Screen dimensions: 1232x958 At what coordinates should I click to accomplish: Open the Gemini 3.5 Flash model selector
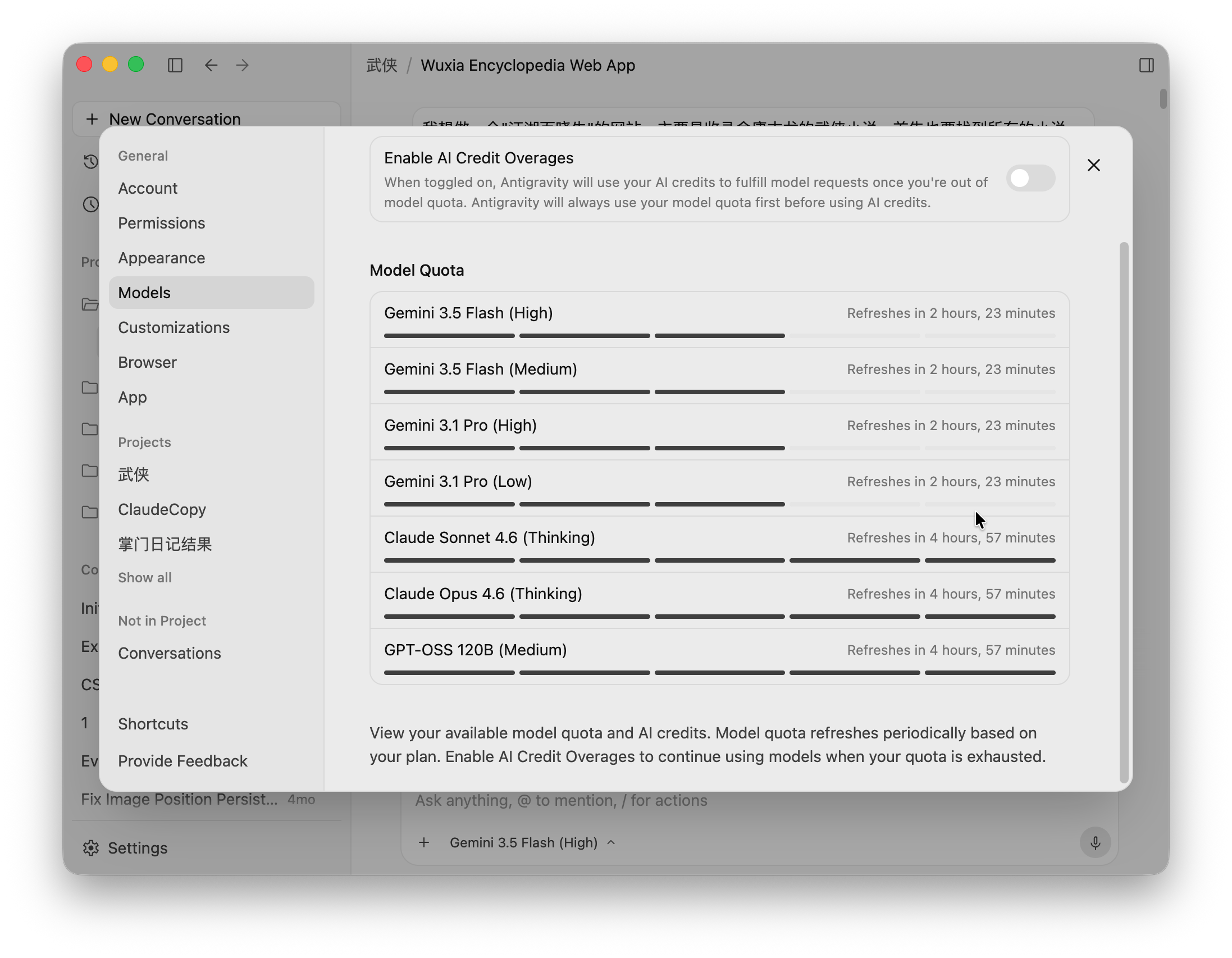(x=532, y=842)
